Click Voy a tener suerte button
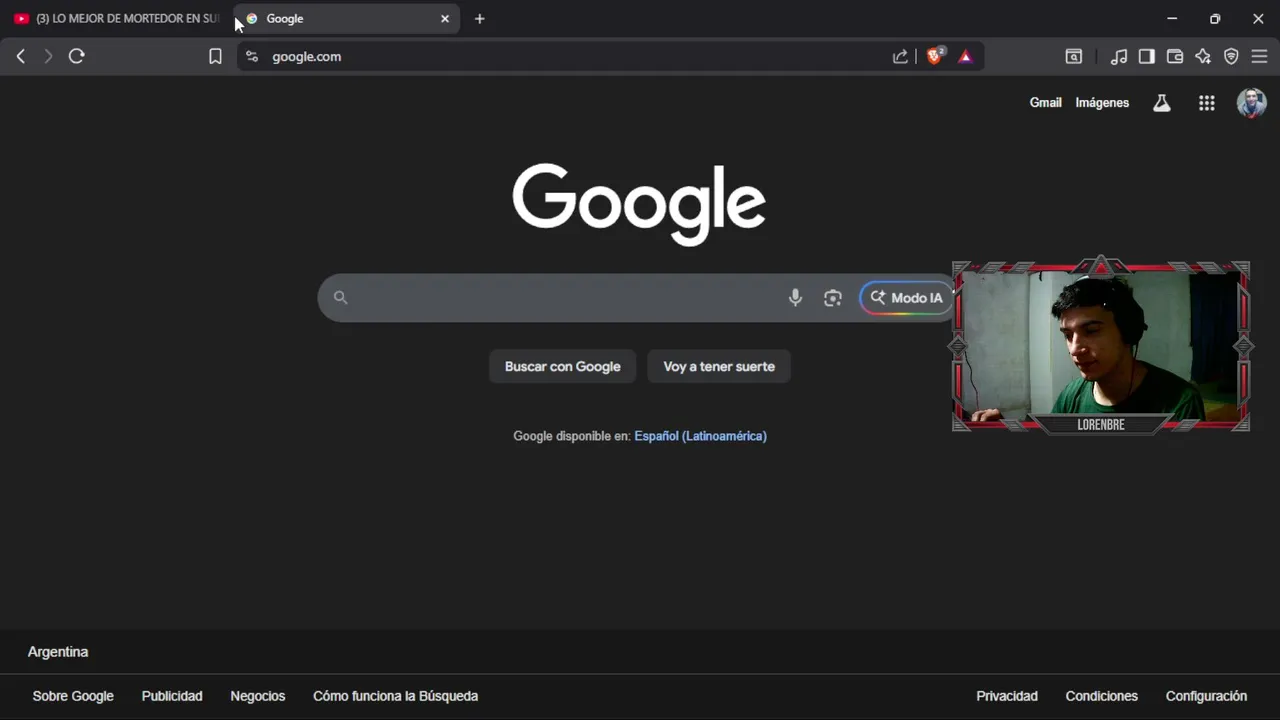This screenshot has width=1280, height=720. click(719, 367)
